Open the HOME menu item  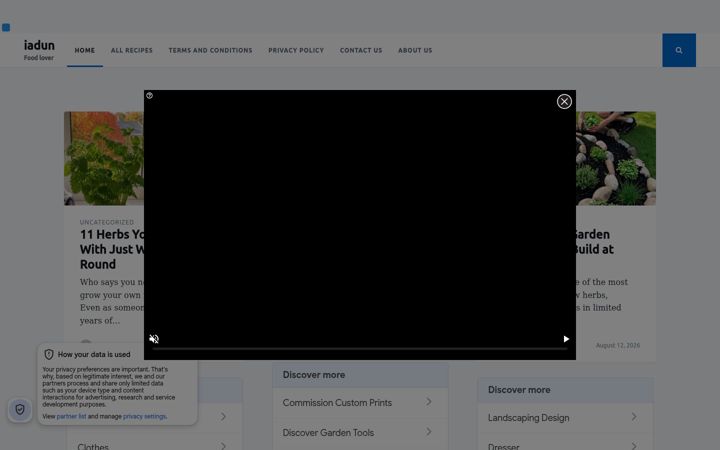(84, 50)
